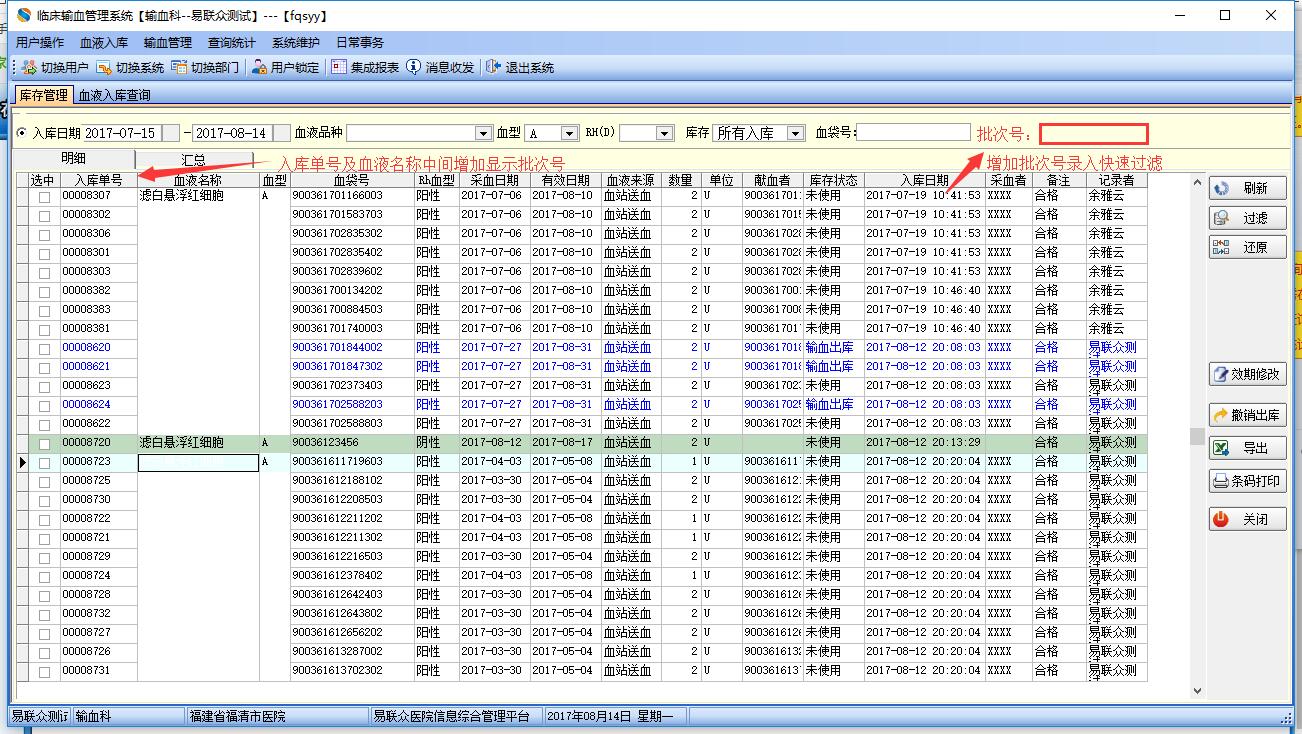
Task: Click the 血袋号 input field
Action: [913, 133]
